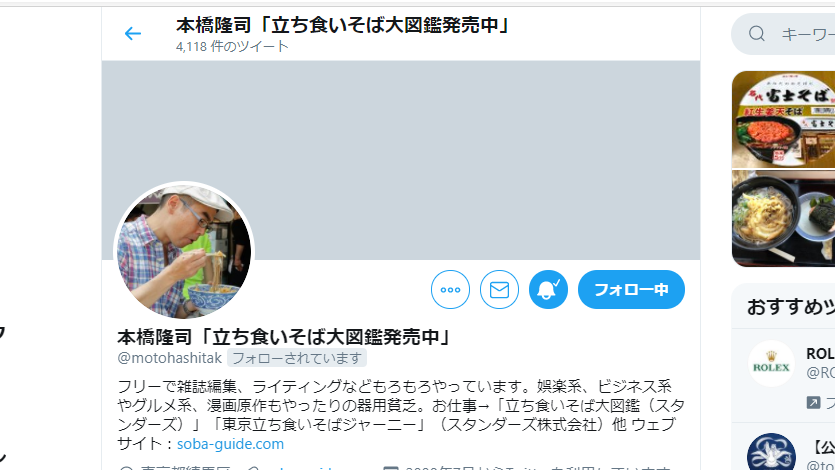835x470 pixels.
Task: View the 富士そば cup noodle photo
Action: click(x=783, y=120)
